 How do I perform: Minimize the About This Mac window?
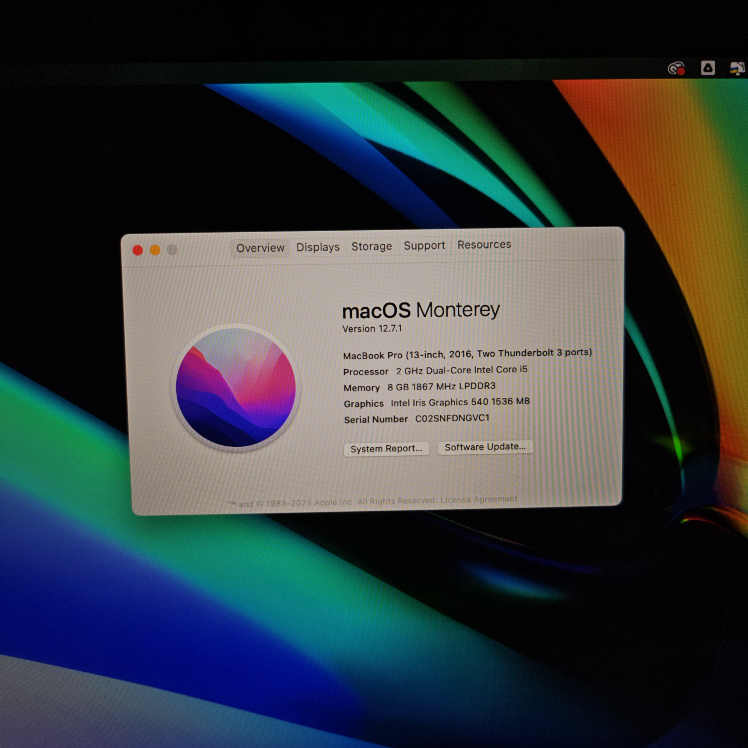[x=155, y=250]
